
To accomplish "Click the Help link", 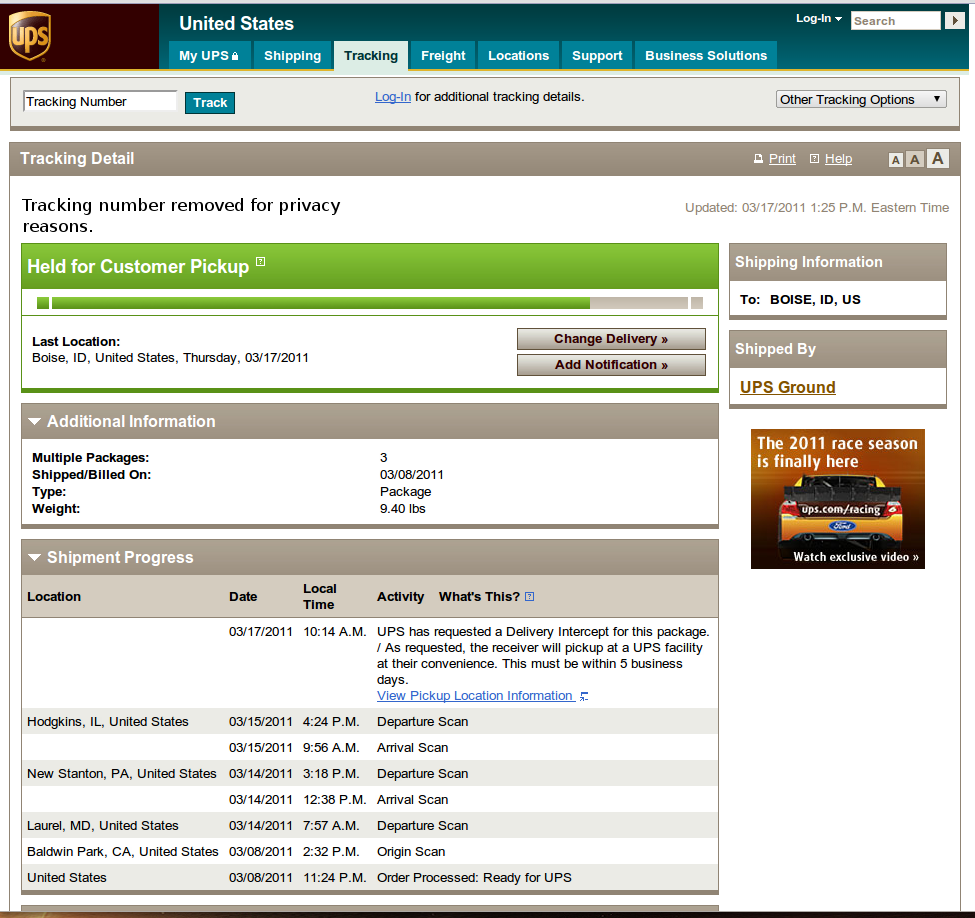I will pyautogui.click(x=838, y=159).
